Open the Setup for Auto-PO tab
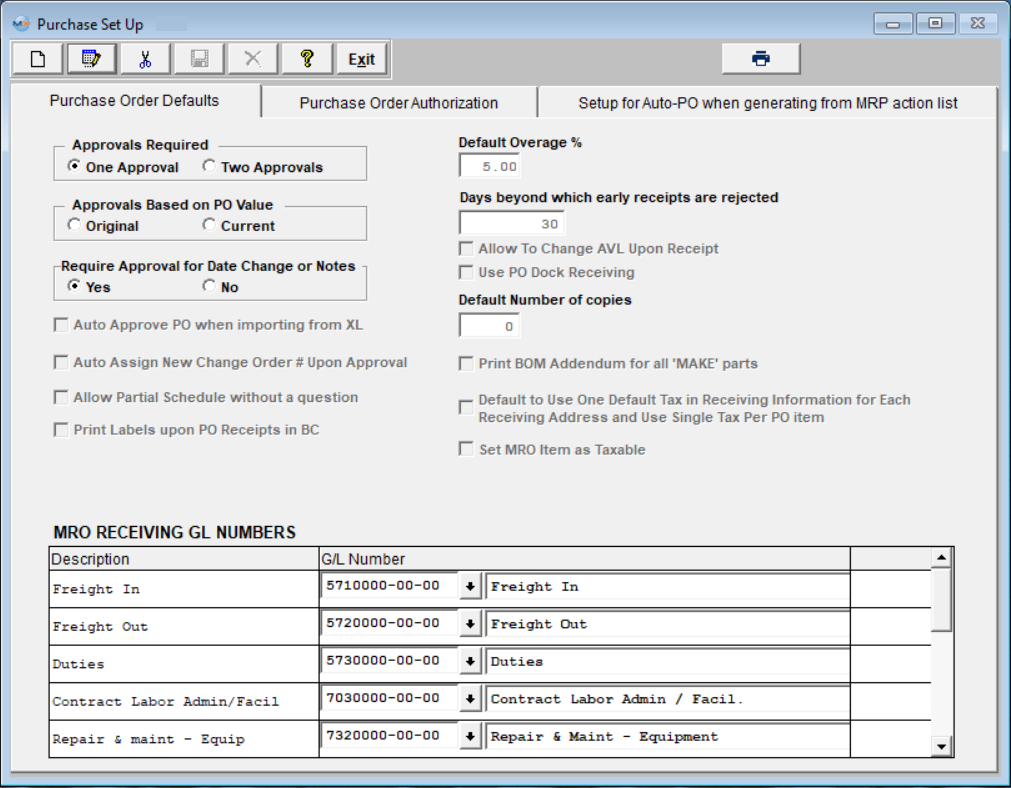The width and height of the screenshot is (1011, 788). pyautogui.click(x=767, y=103)
